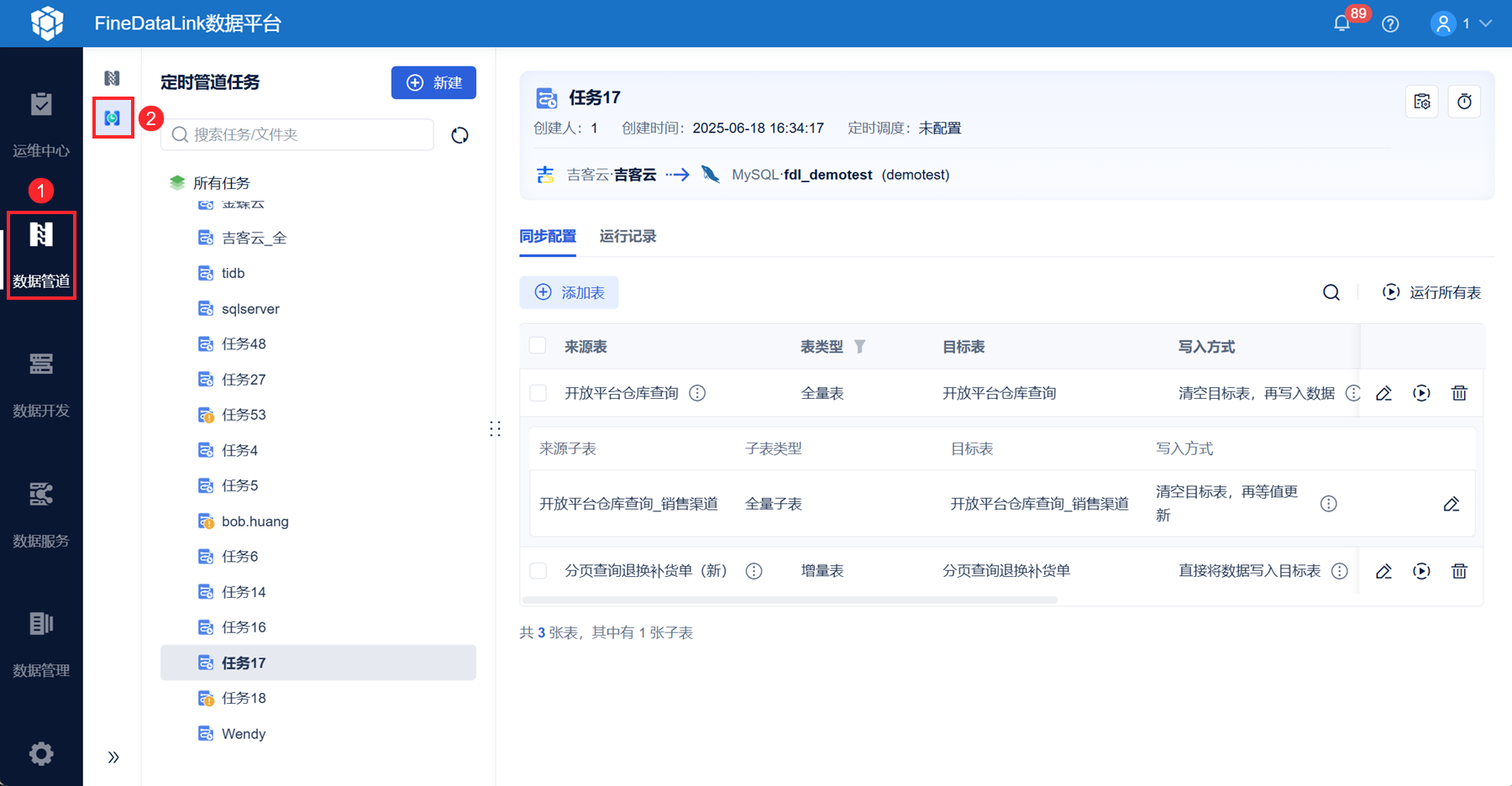
Task: Select the scheduled pipeline tasks icon
Action: (113, 118)
